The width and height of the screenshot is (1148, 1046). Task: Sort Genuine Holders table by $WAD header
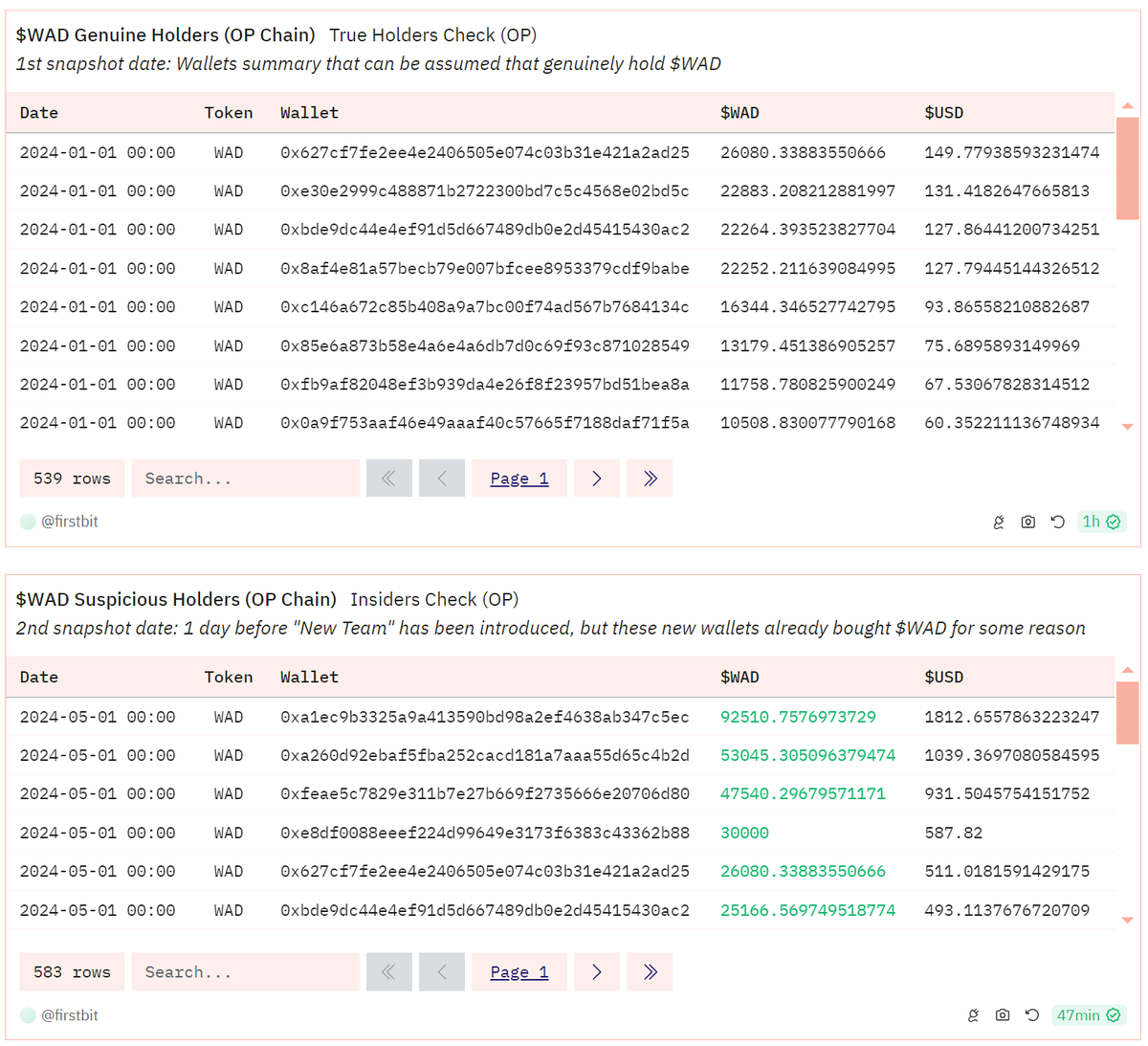click(740, 113)
